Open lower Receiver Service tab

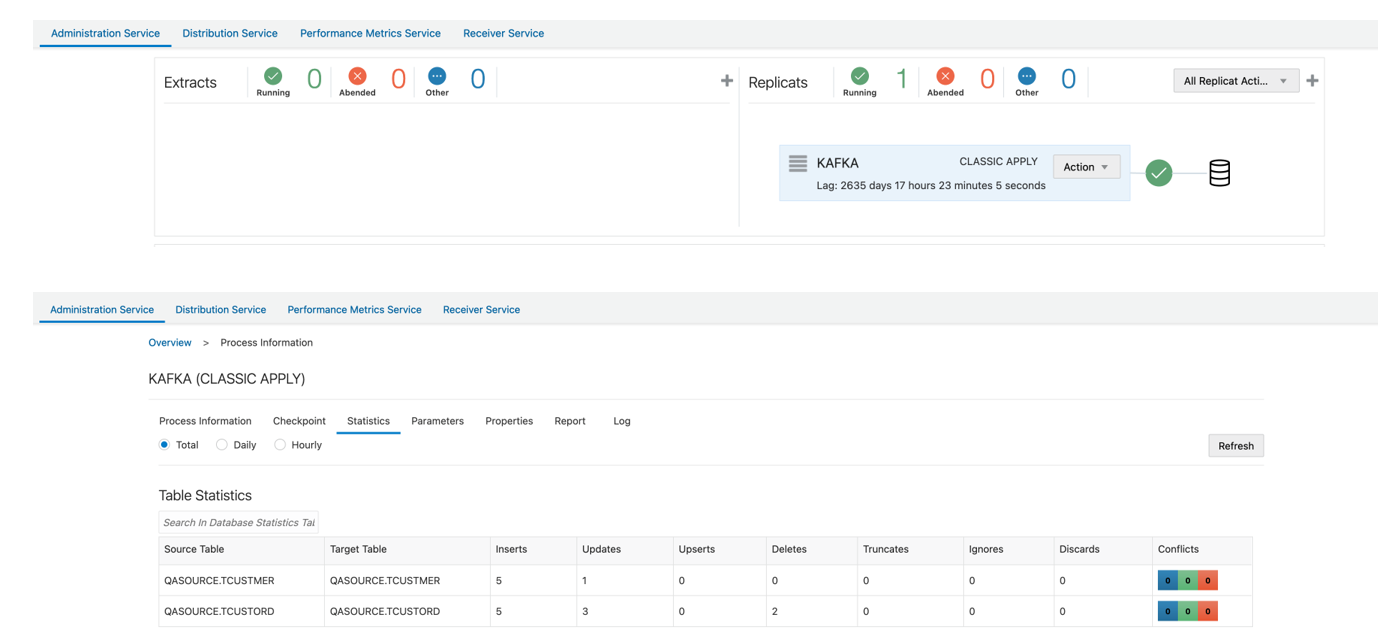[481, 310]
